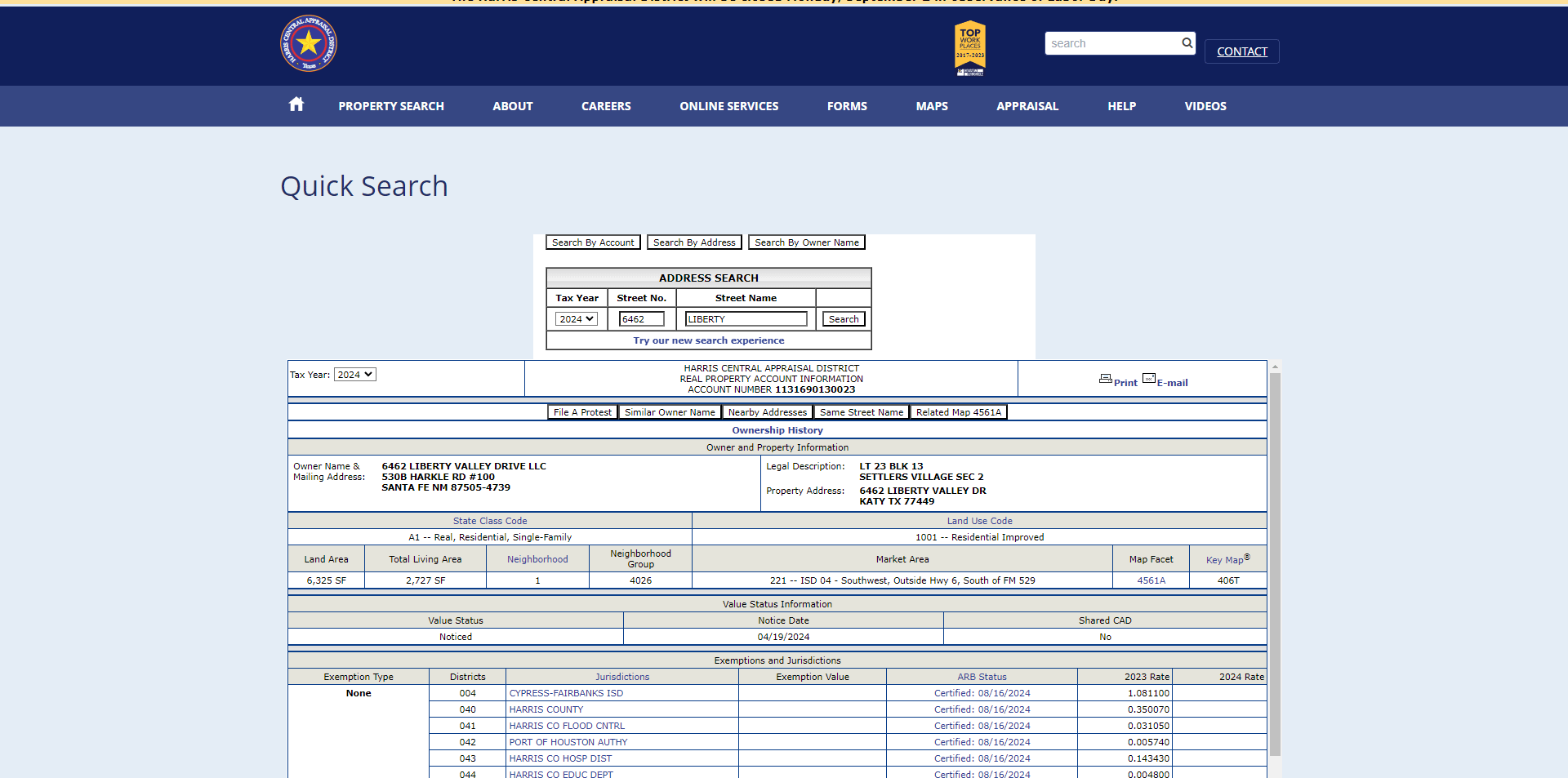The width and height of the screenshot is (1568, 778).
Task: Open HARRIS COUNTY jurisdiction link
Action: [546, 709]
